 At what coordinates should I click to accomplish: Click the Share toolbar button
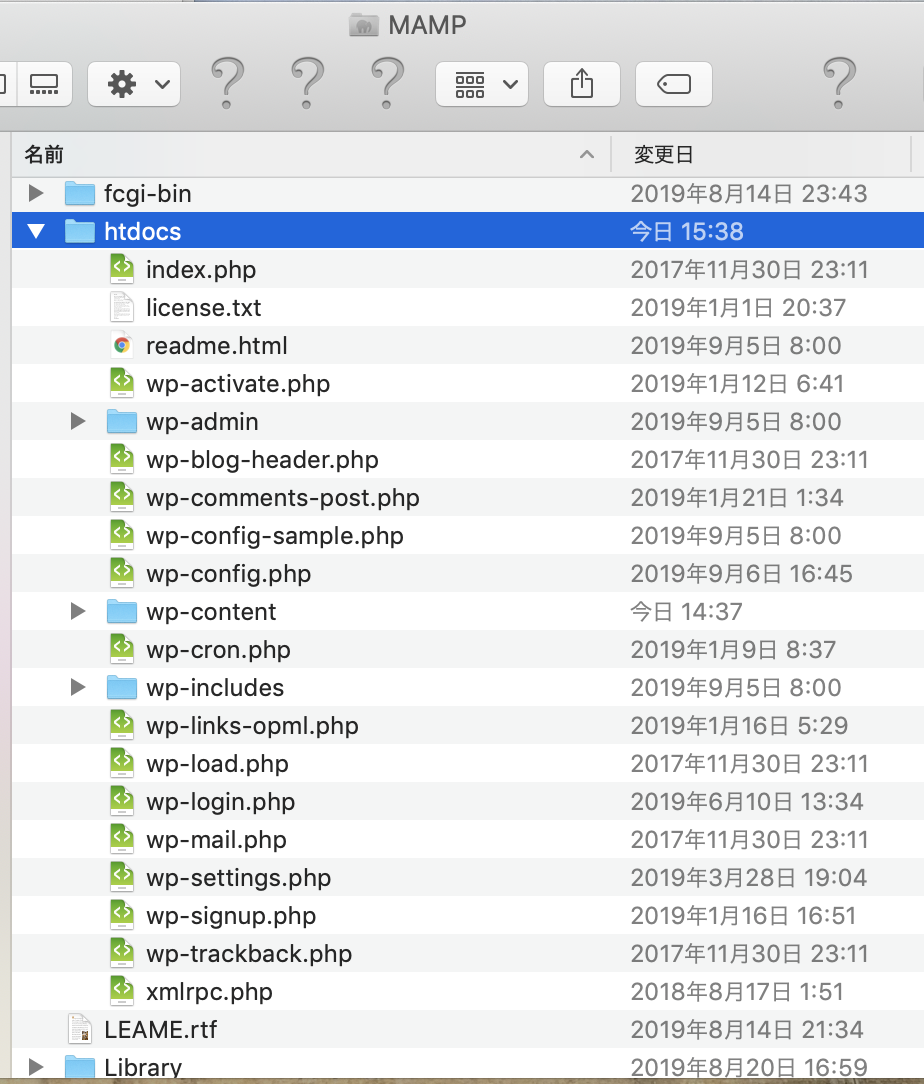582,84
